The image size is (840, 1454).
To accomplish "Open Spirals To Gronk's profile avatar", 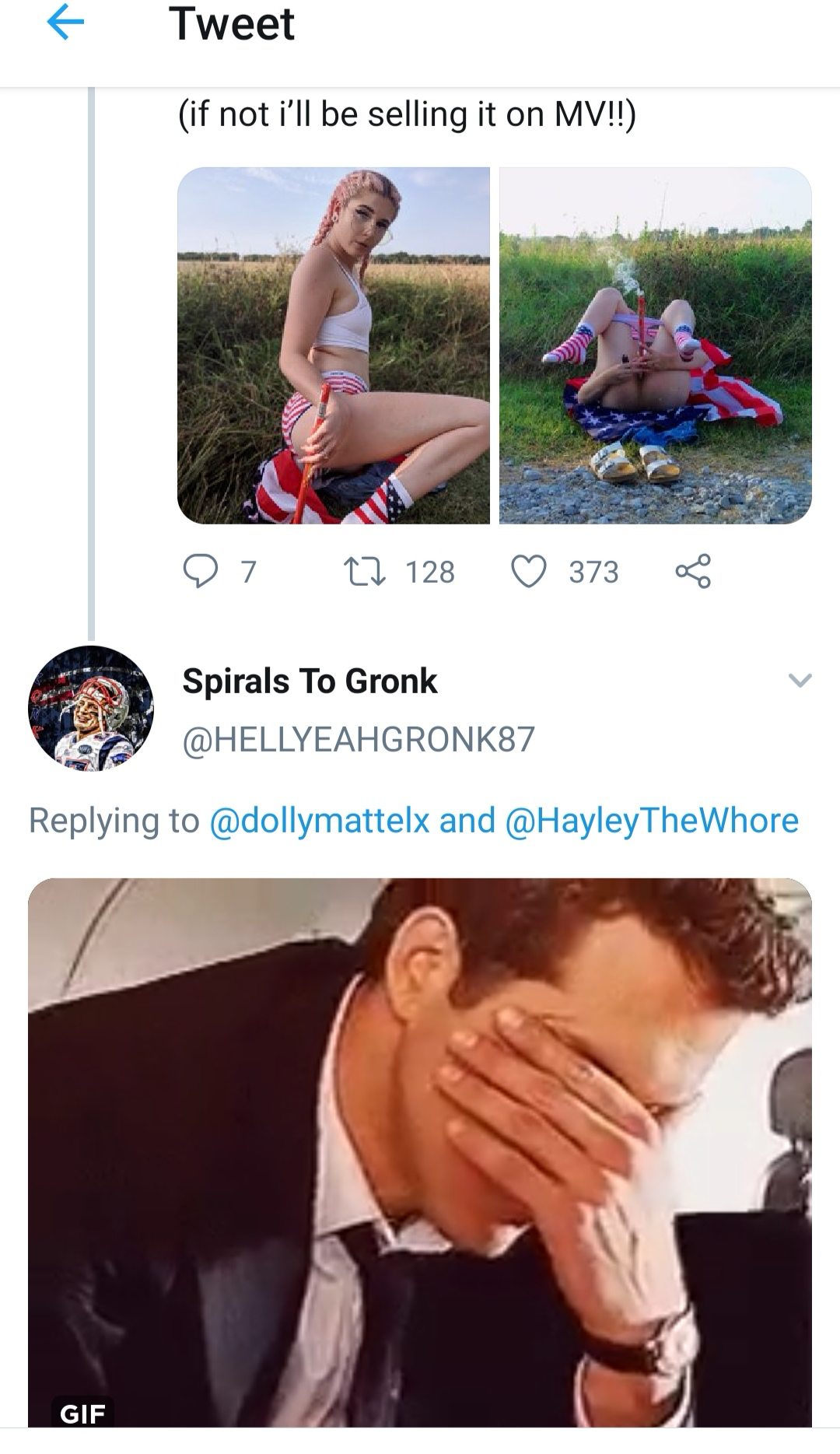I will tap(91, 708).
